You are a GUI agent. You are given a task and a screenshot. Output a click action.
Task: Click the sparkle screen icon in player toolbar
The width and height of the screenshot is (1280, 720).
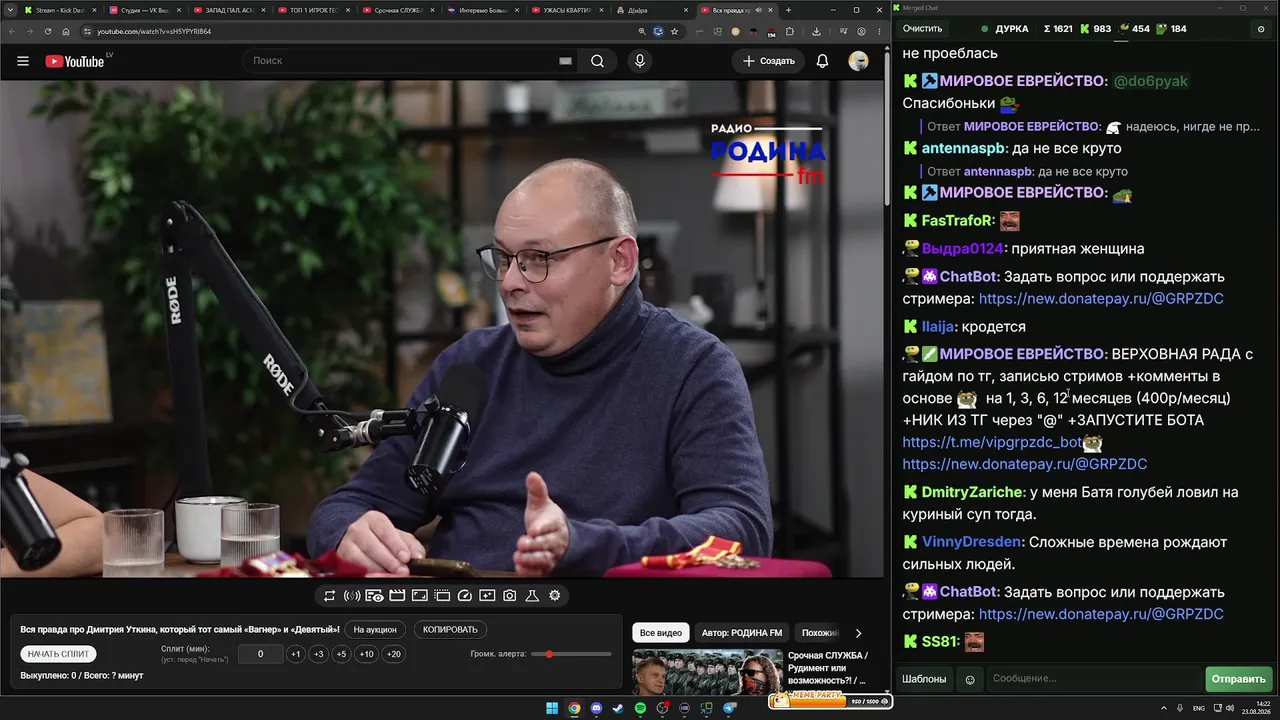click(487, 596)
